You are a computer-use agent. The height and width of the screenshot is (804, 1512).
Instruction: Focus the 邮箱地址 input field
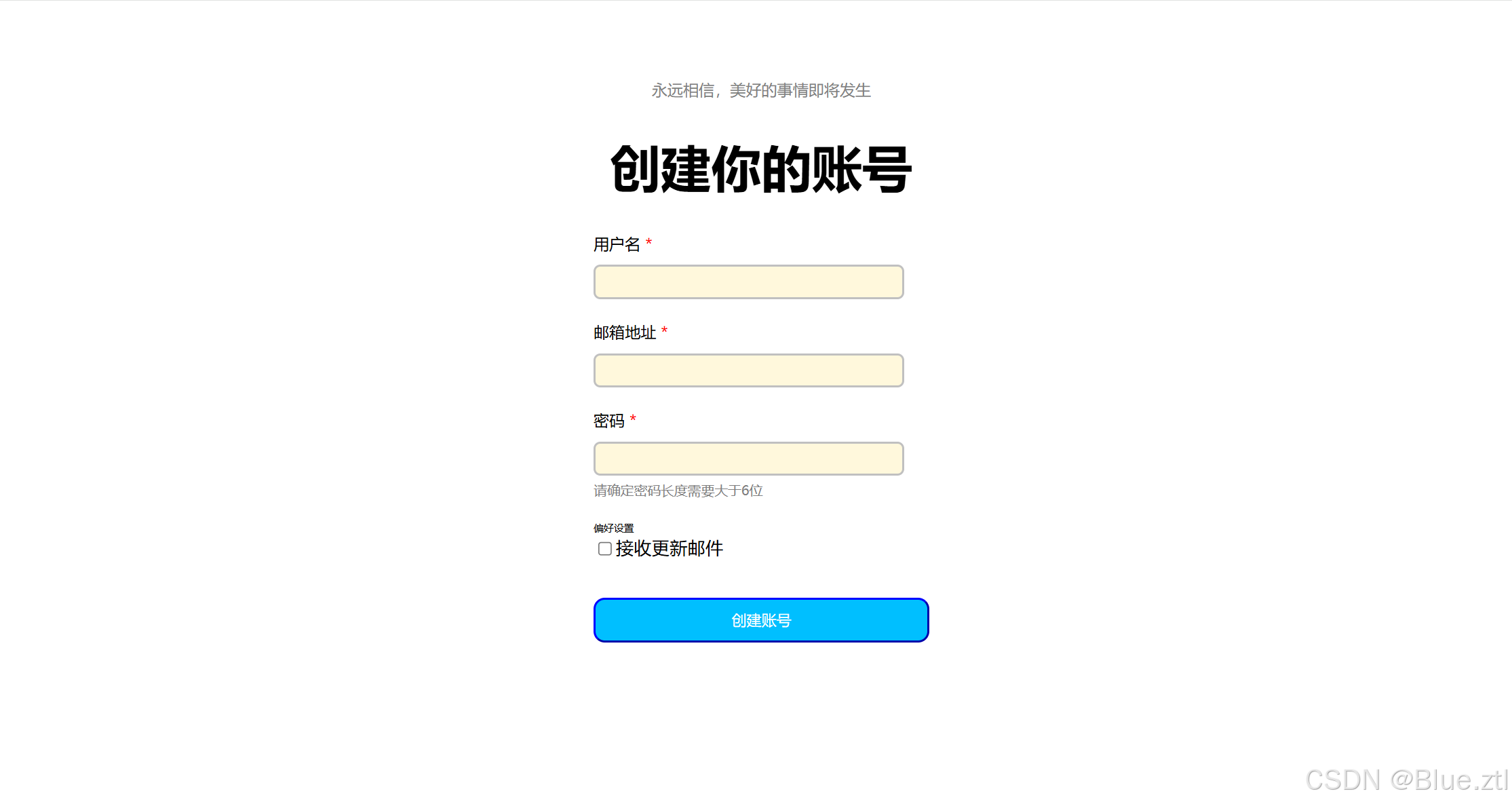[x=748, y=370]
